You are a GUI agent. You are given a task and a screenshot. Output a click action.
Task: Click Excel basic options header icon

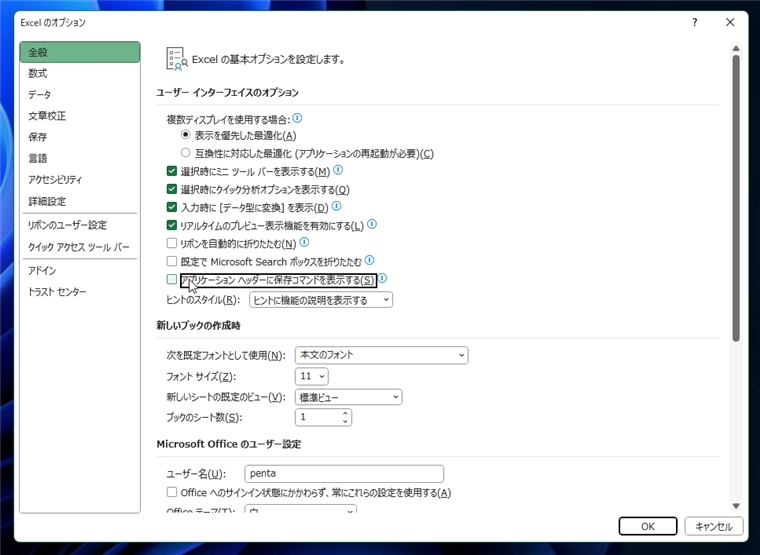(x=176, y=59)
